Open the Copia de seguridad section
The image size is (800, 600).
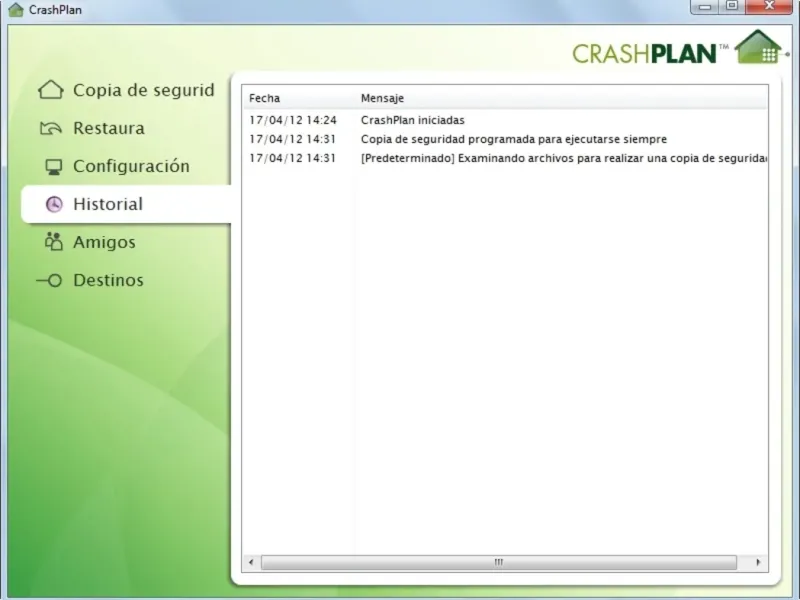pos(144,90)
